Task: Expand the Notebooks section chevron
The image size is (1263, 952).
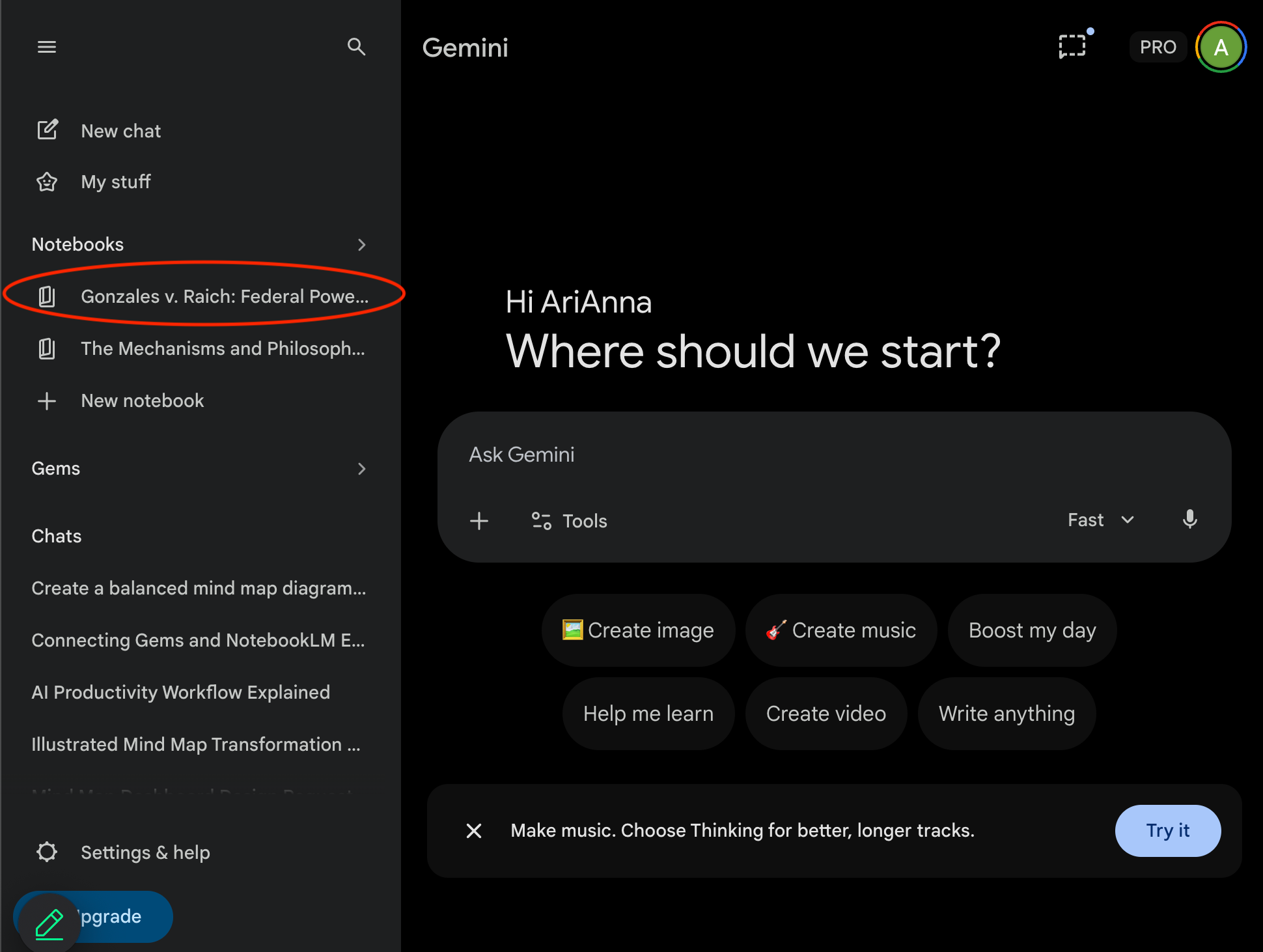Action: [x=362, y=245]
